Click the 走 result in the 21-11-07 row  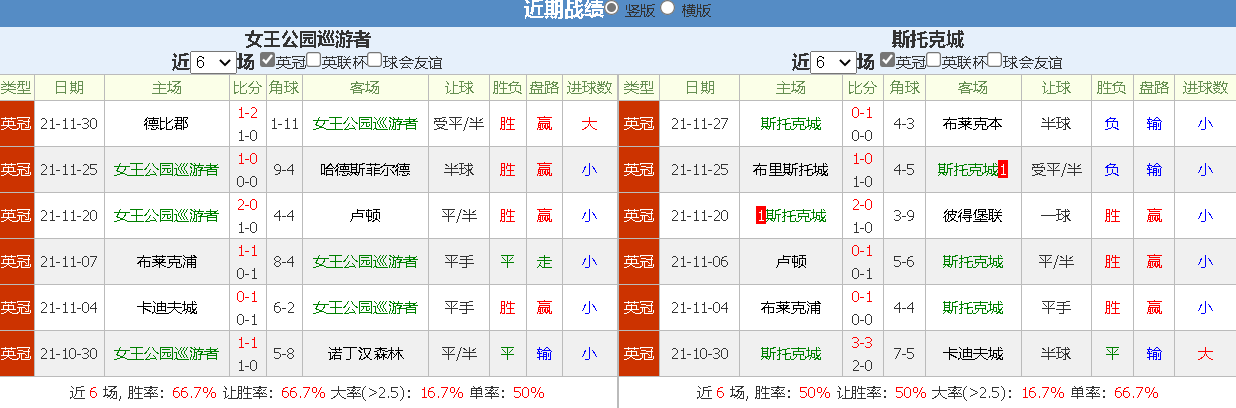coord(544,262)
